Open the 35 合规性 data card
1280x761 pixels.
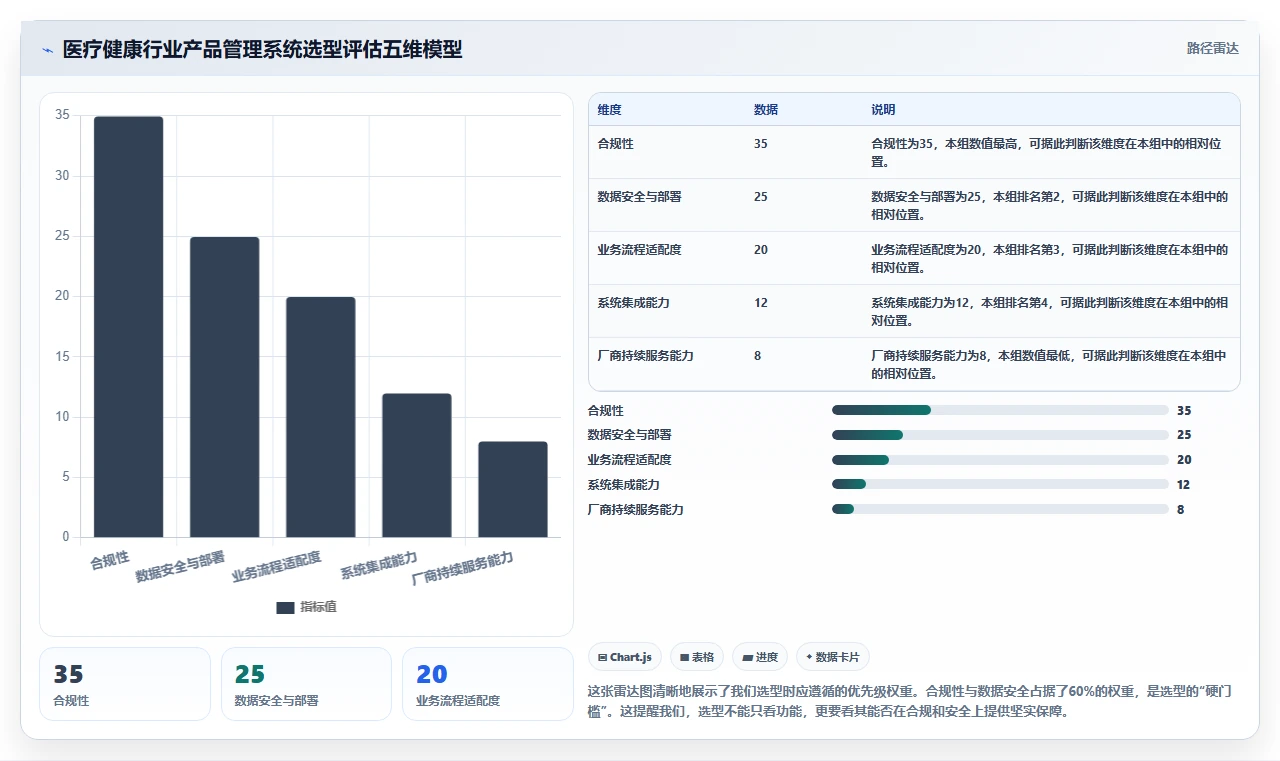click(x=125, y=684)
